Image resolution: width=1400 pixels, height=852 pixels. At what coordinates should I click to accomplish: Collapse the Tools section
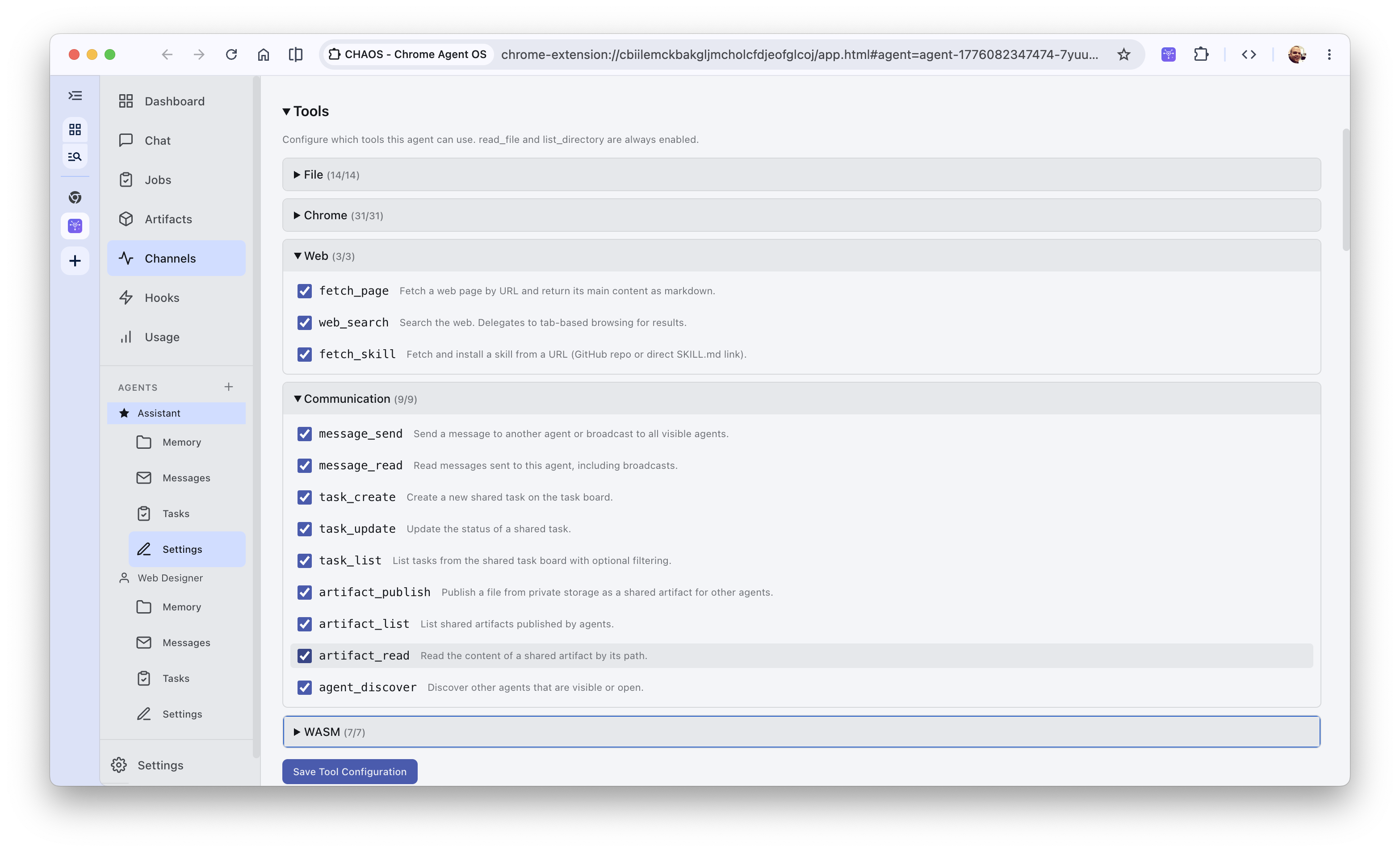pos(306,111)
